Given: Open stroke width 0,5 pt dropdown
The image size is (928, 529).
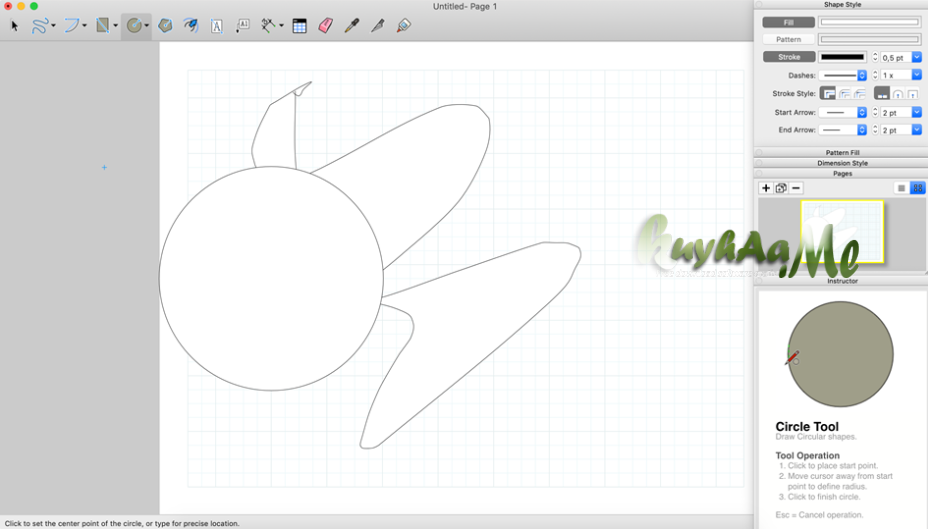Looking at the screenshot, I should pyautogui.click(x=917, y=57).
